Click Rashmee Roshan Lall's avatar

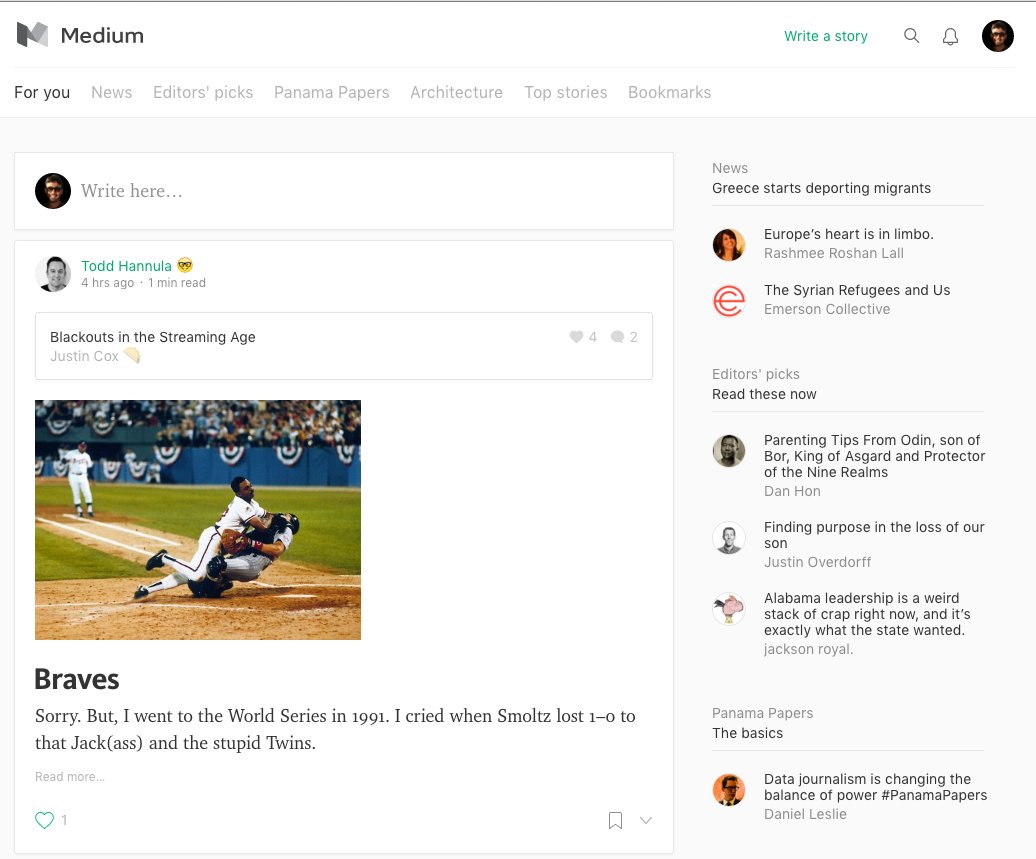tap(729, 244)
